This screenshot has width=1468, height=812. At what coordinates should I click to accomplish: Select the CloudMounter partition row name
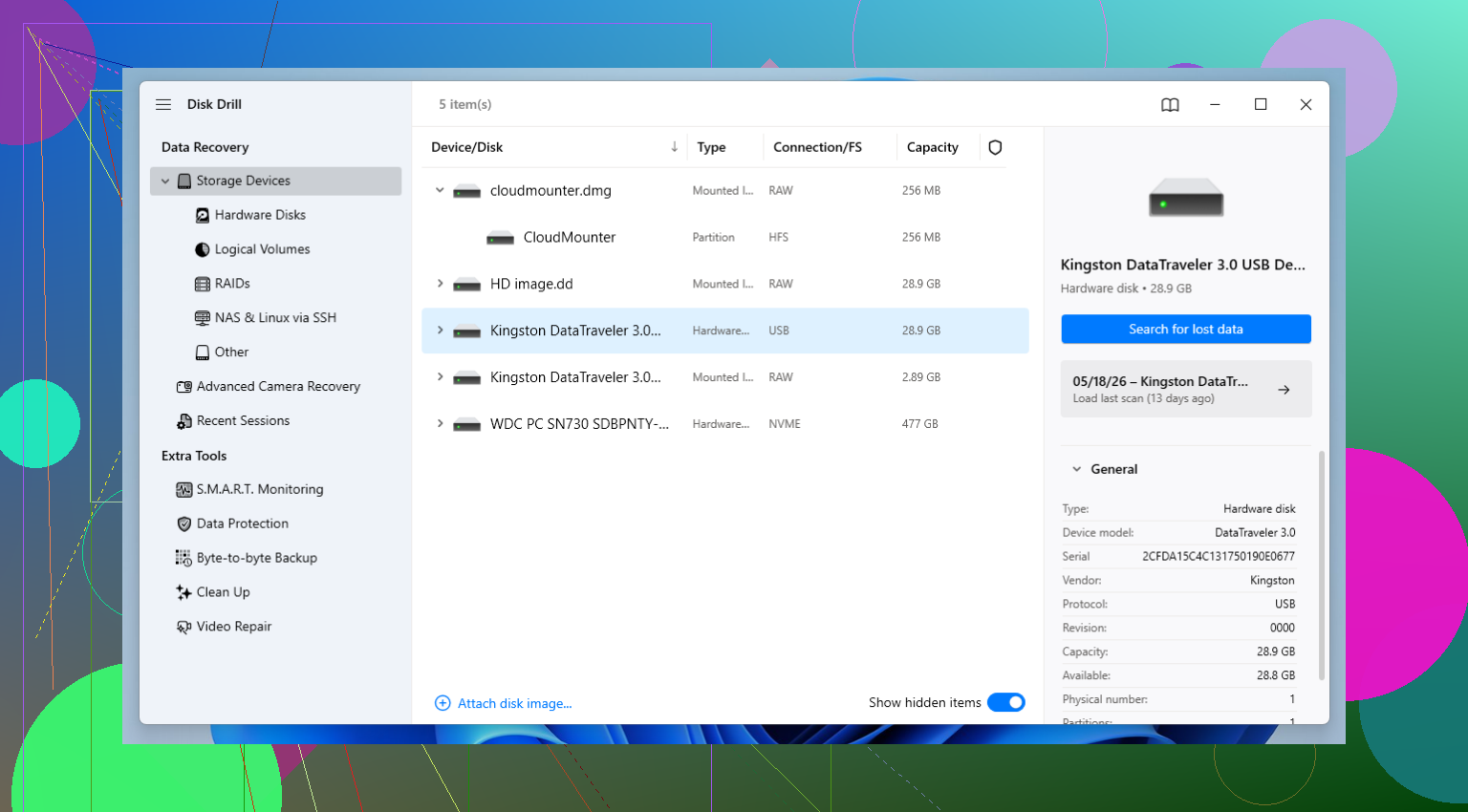(570, 238)
